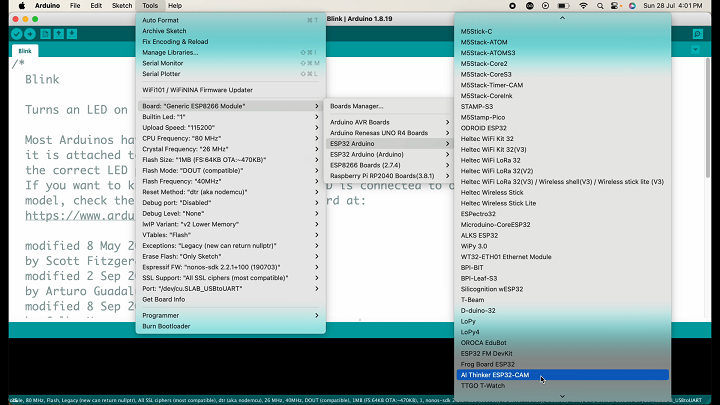Viewport: 720px width, 405px height.
Task: Expand Arduino Renesas UNO R4 Boards submenu
Action: click(x=389, y=133)
